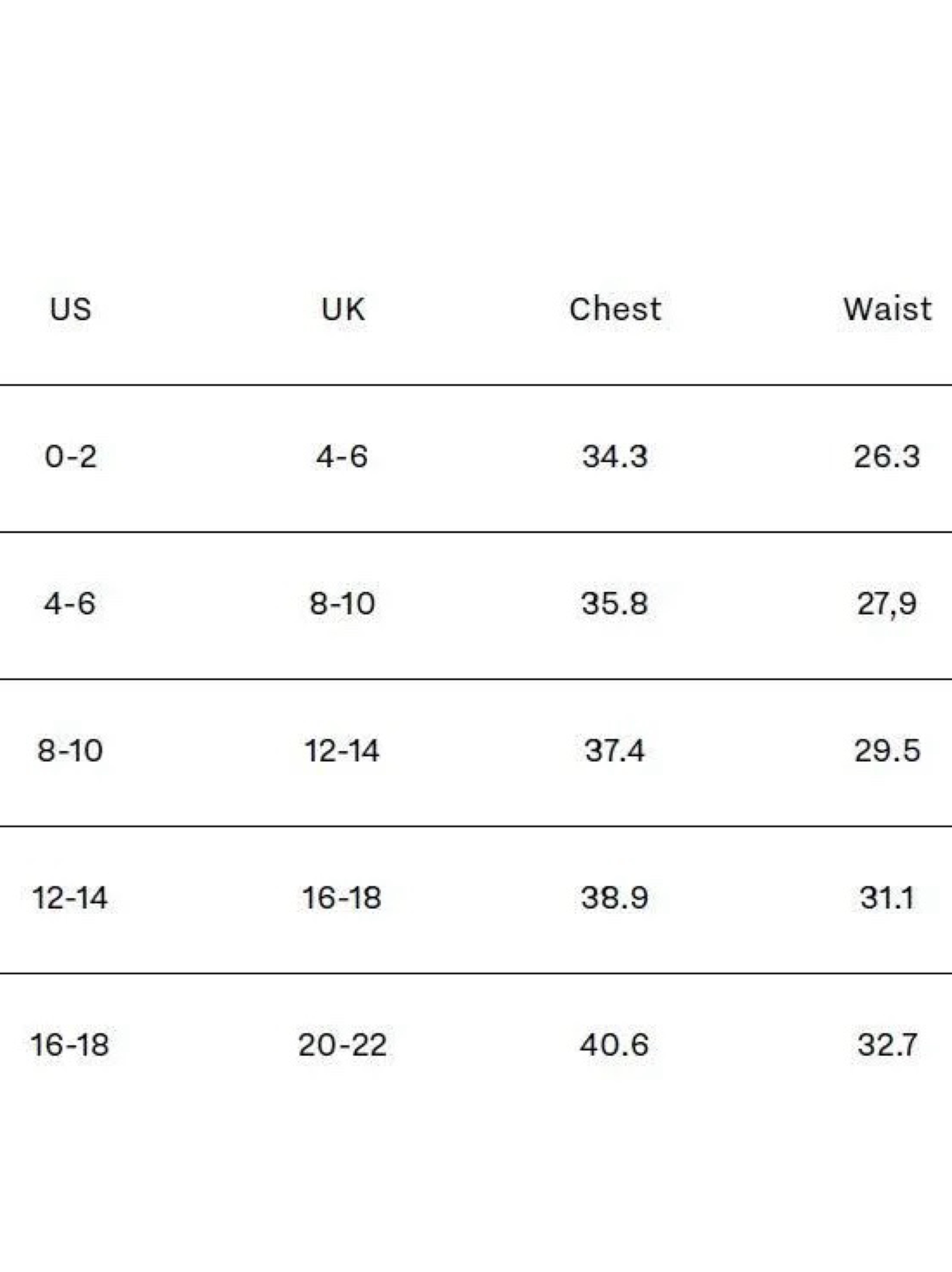Select the UK size 16-18 cell
Viewport: 952px width, 1272px height.
click(342, 898)
